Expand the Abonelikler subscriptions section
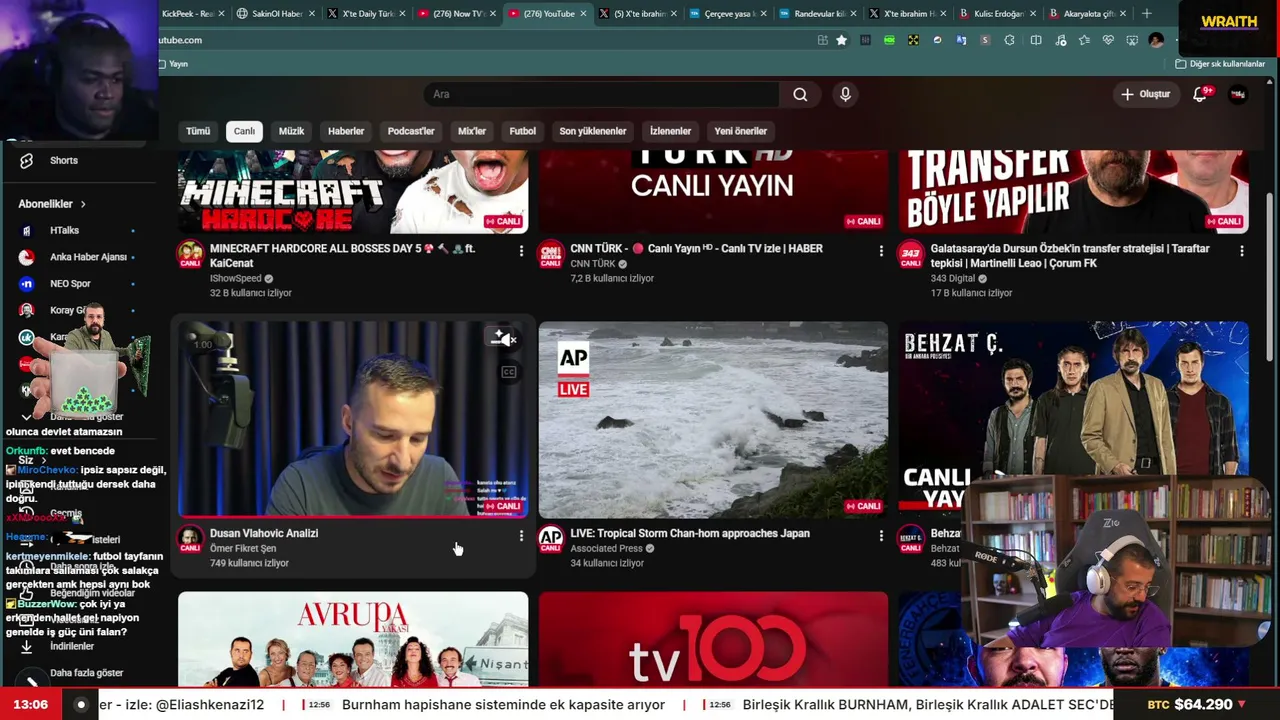Viewport: 1280px width, 720px height. [x=52, y=204]
